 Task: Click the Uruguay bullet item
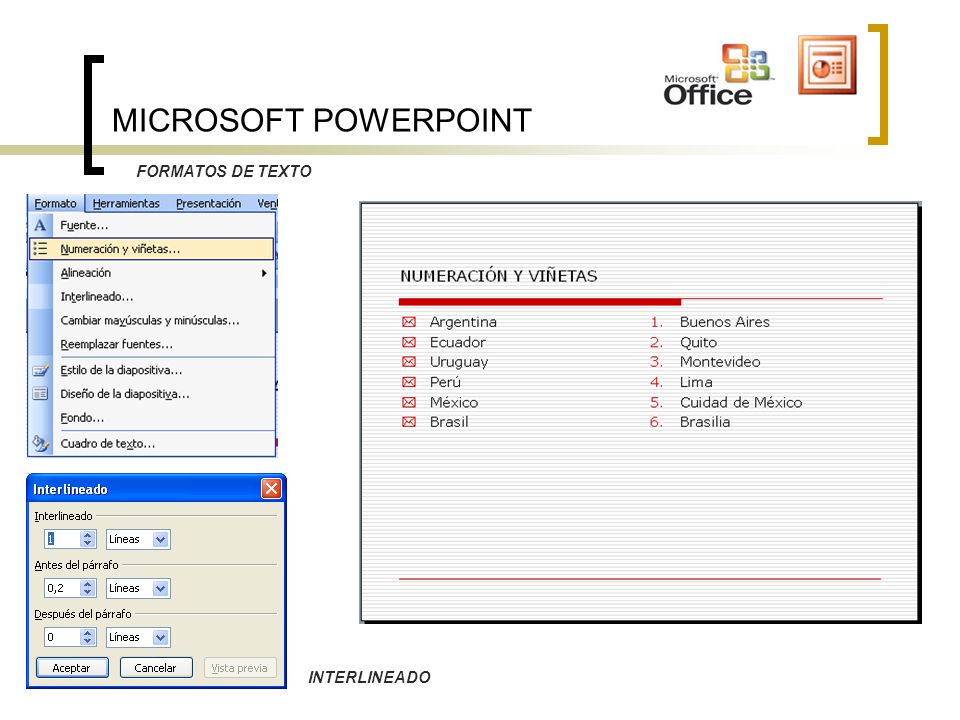click(x=459, y=362)
